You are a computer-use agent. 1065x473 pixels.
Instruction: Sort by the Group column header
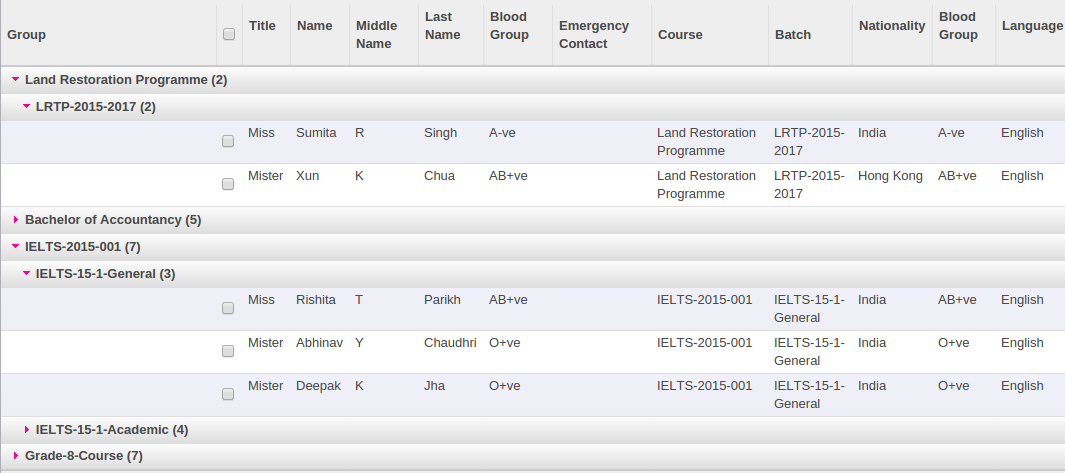tap(27, 35)
